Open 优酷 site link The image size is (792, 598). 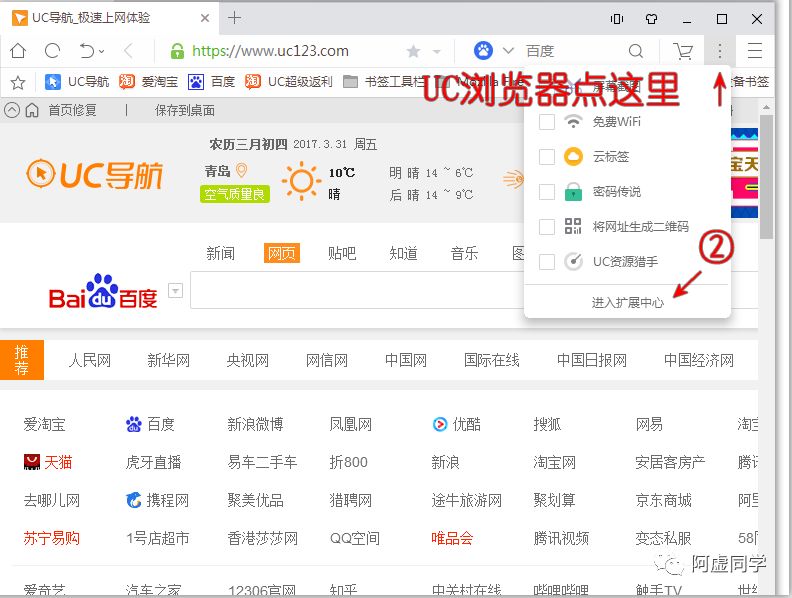[457, 424]
